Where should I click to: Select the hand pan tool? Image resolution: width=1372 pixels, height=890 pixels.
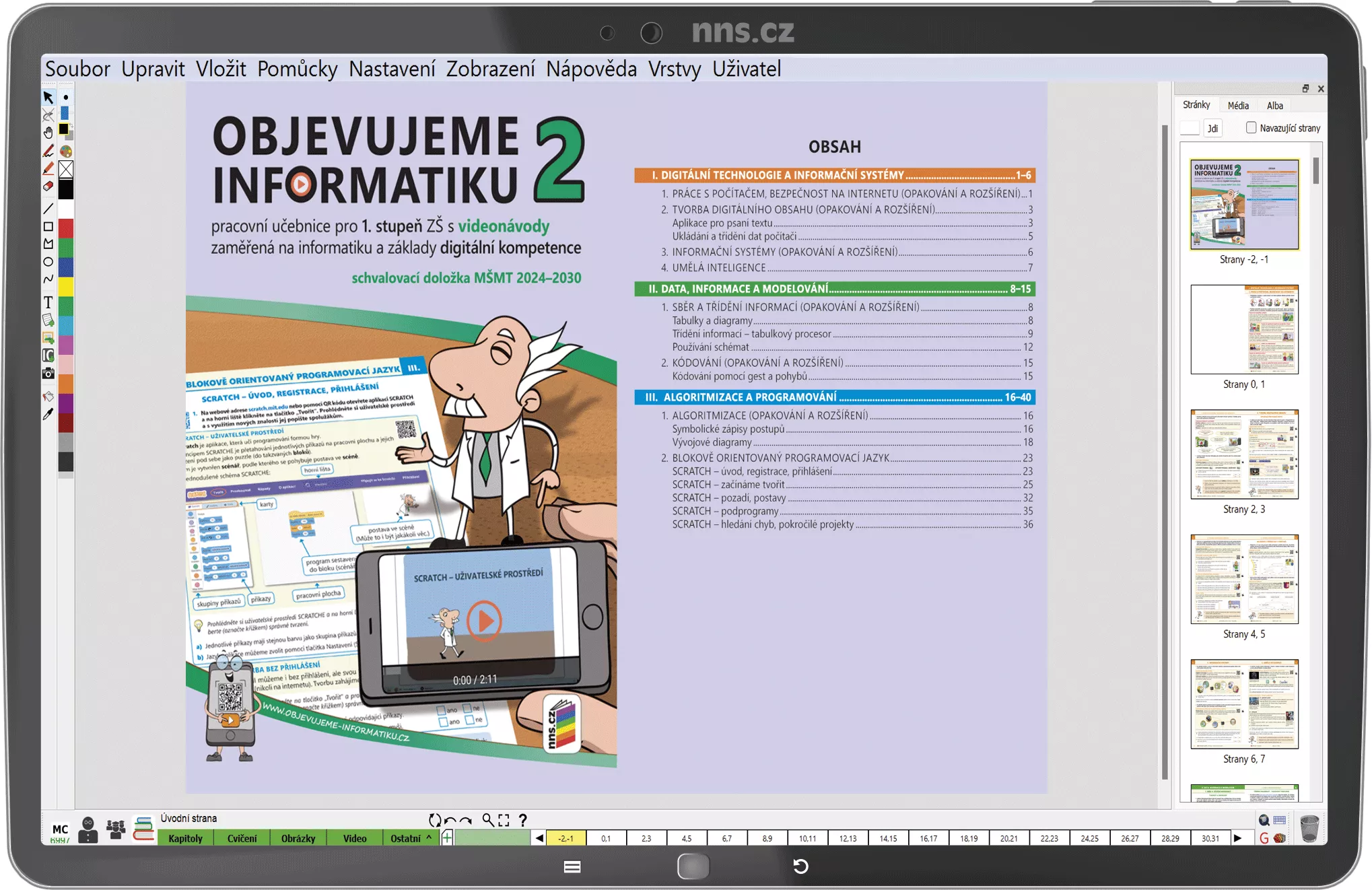(48, 133)
